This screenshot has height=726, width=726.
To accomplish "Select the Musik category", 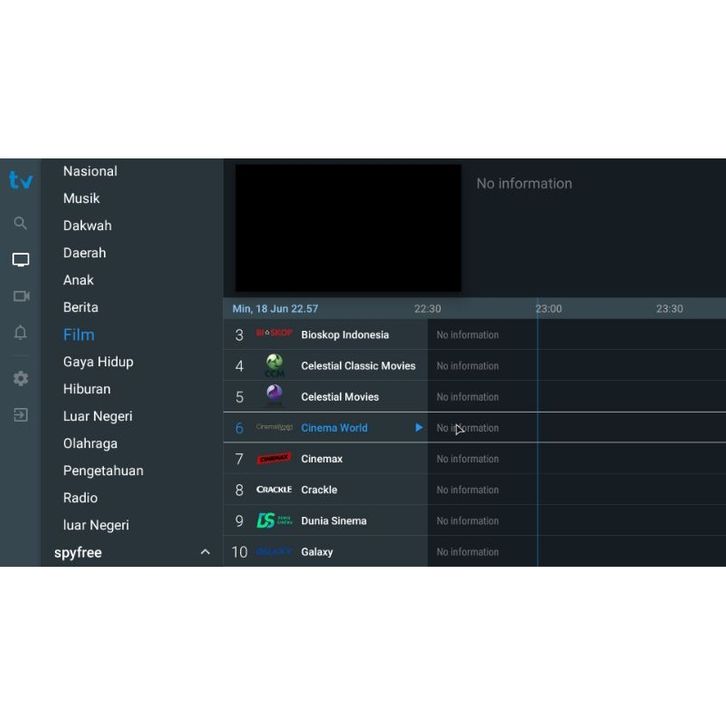I will click(81, 198).
